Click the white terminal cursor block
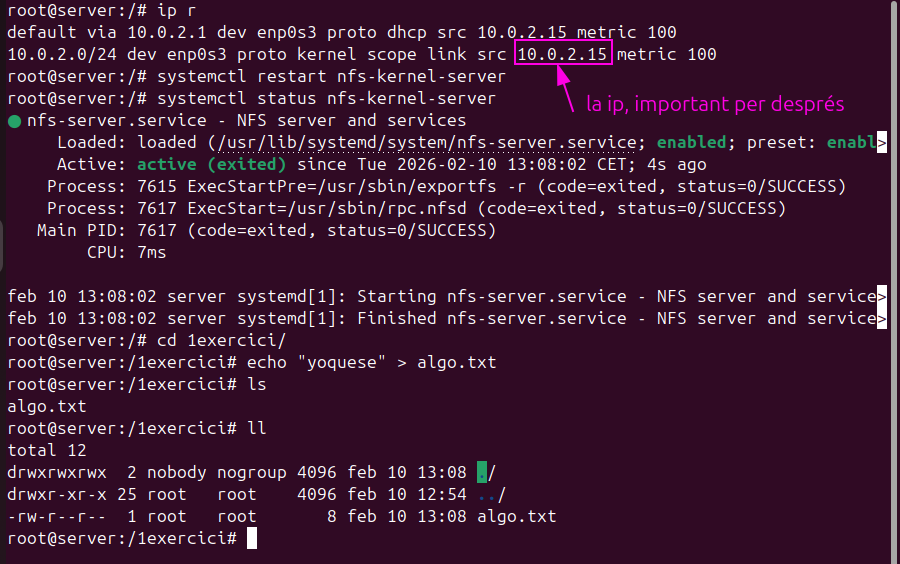 (252, 538)
